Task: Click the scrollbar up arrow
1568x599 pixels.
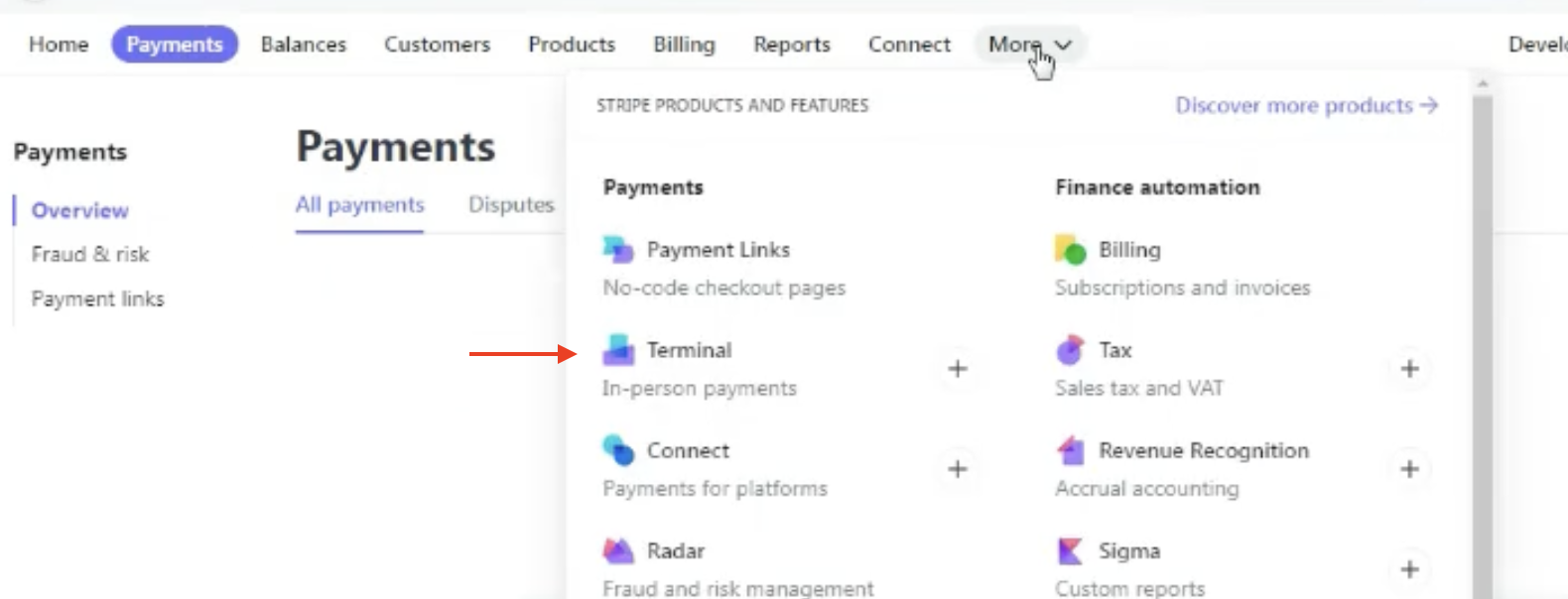Action: pos(1483,84)
